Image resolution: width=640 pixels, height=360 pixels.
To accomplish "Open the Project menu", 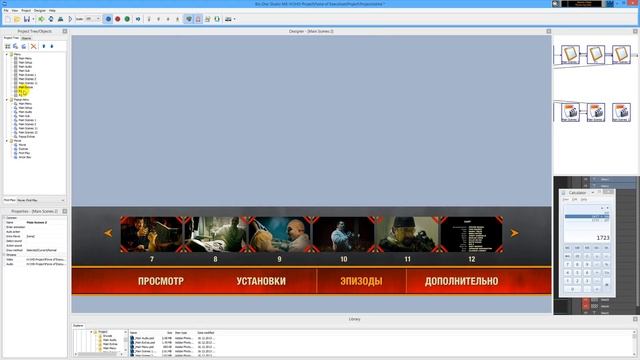I will point(26,10).
